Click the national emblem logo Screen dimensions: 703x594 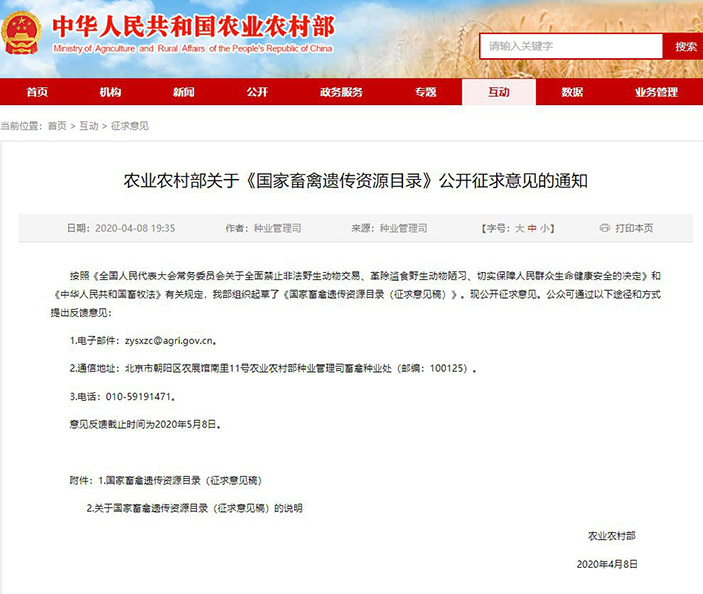point(21,33)
